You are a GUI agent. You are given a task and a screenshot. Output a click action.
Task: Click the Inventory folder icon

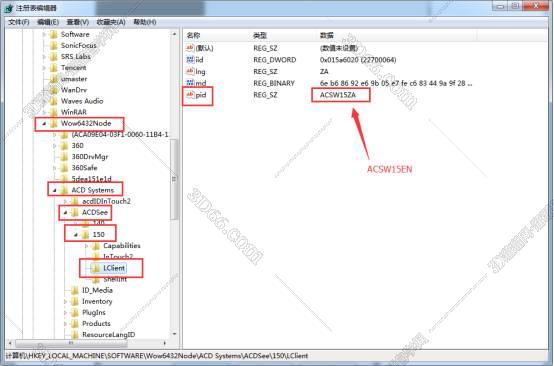tap(75, 301)
